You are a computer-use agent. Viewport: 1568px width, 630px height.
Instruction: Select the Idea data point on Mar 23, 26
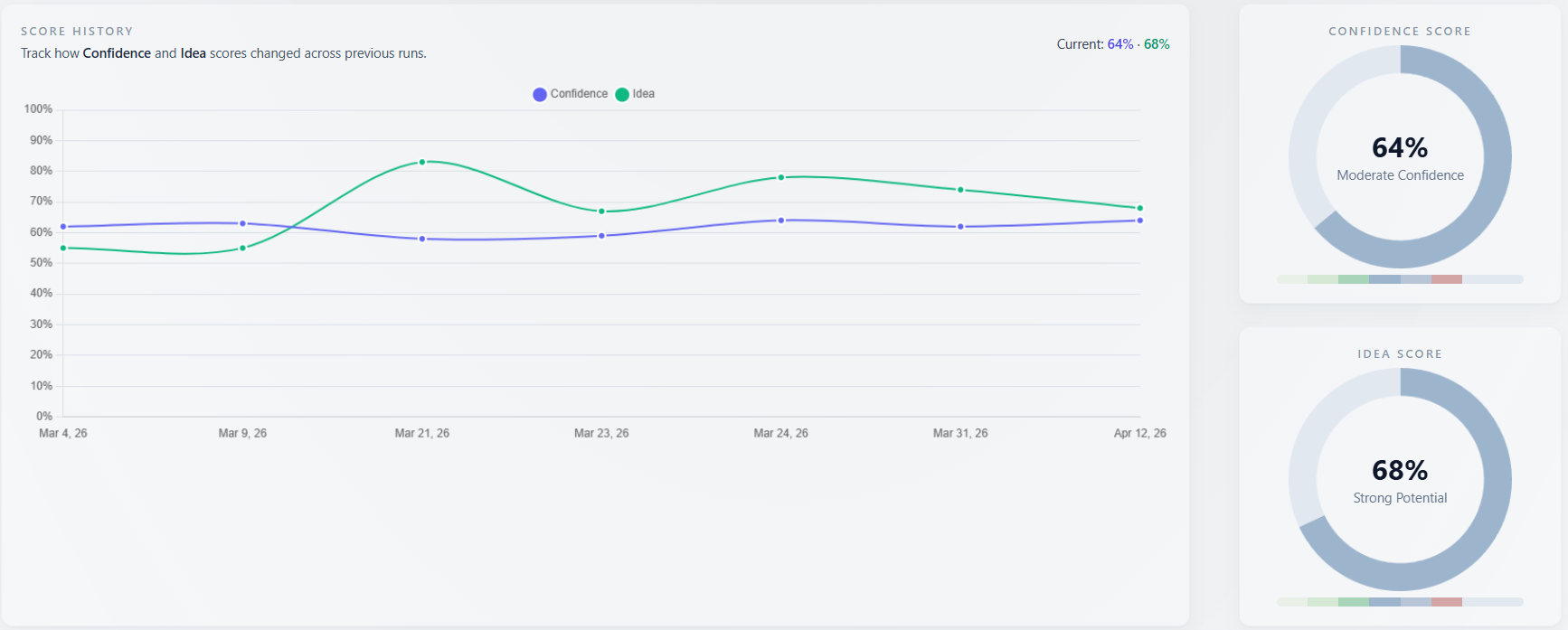601,212
